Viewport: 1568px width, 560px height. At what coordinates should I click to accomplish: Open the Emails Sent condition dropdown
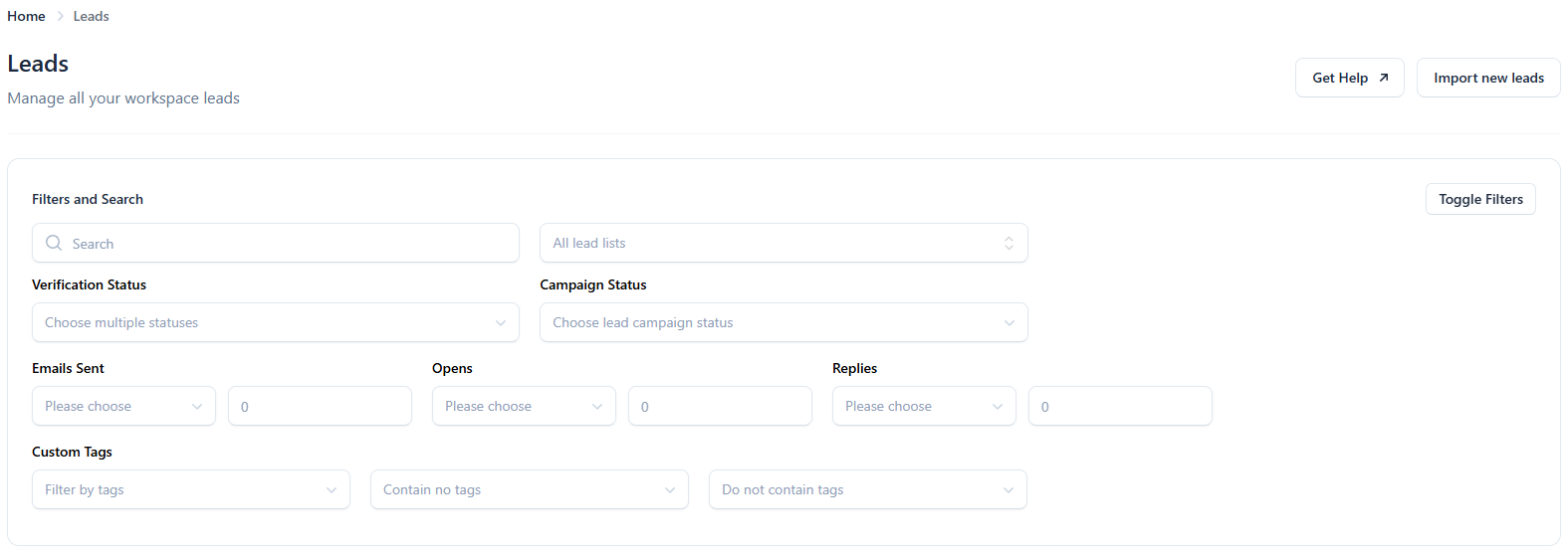click(123, 406)
